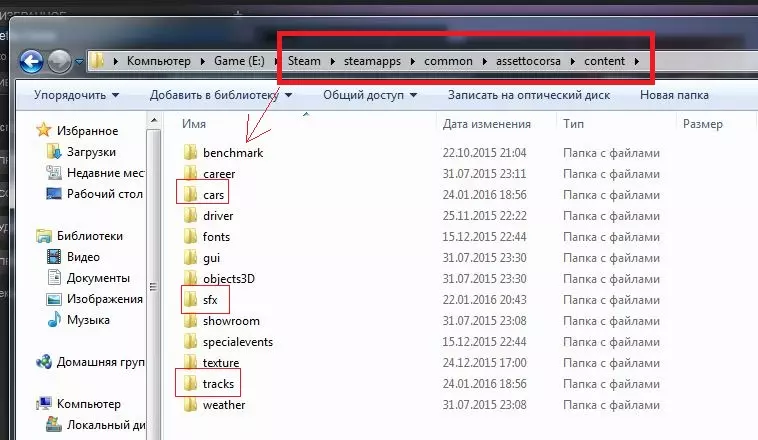Open Рабочий стол in the navigation pane
The width and height of the screenshot is (758, 440).
(94, 194)
